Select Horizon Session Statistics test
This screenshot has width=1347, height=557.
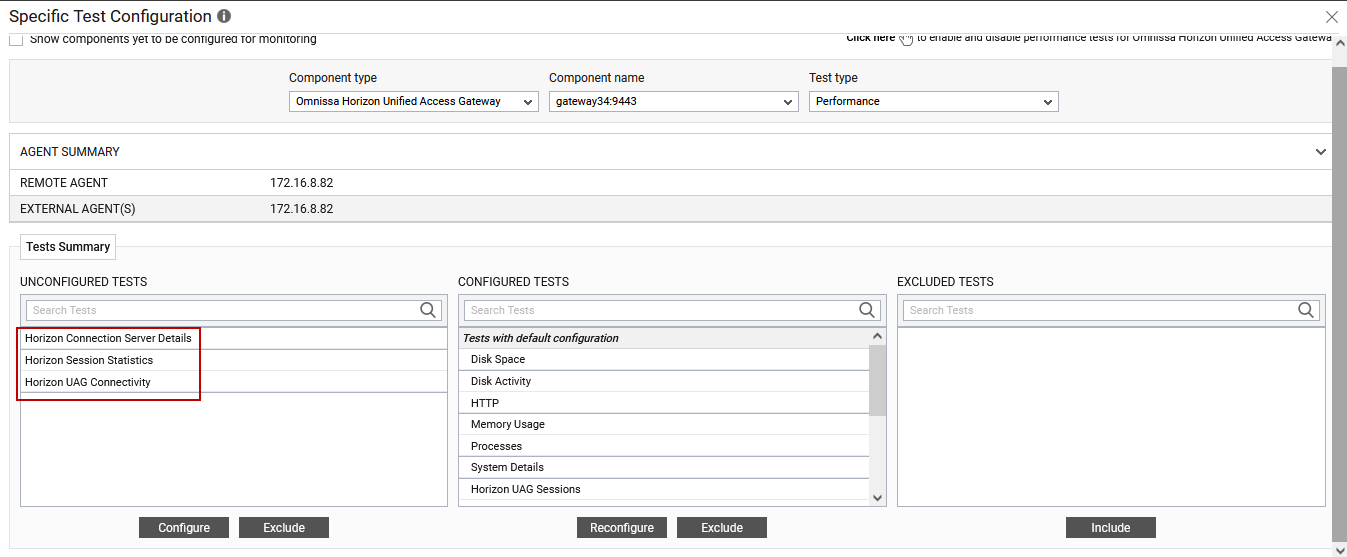pos(234,360)
